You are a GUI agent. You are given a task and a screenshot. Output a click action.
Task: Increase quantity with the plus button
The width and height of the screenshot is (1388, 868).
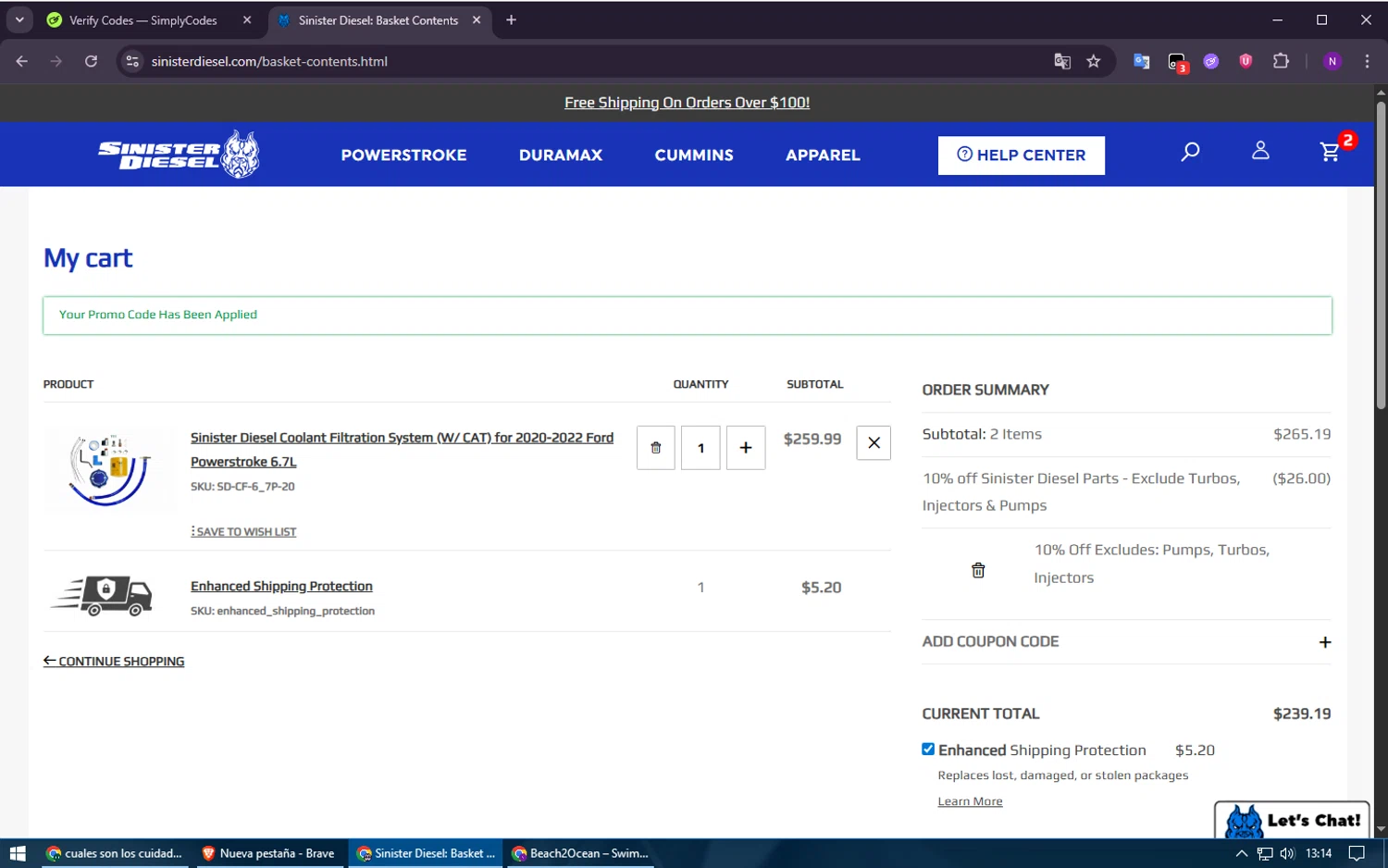pyautogui.click(x=746, y=448)
